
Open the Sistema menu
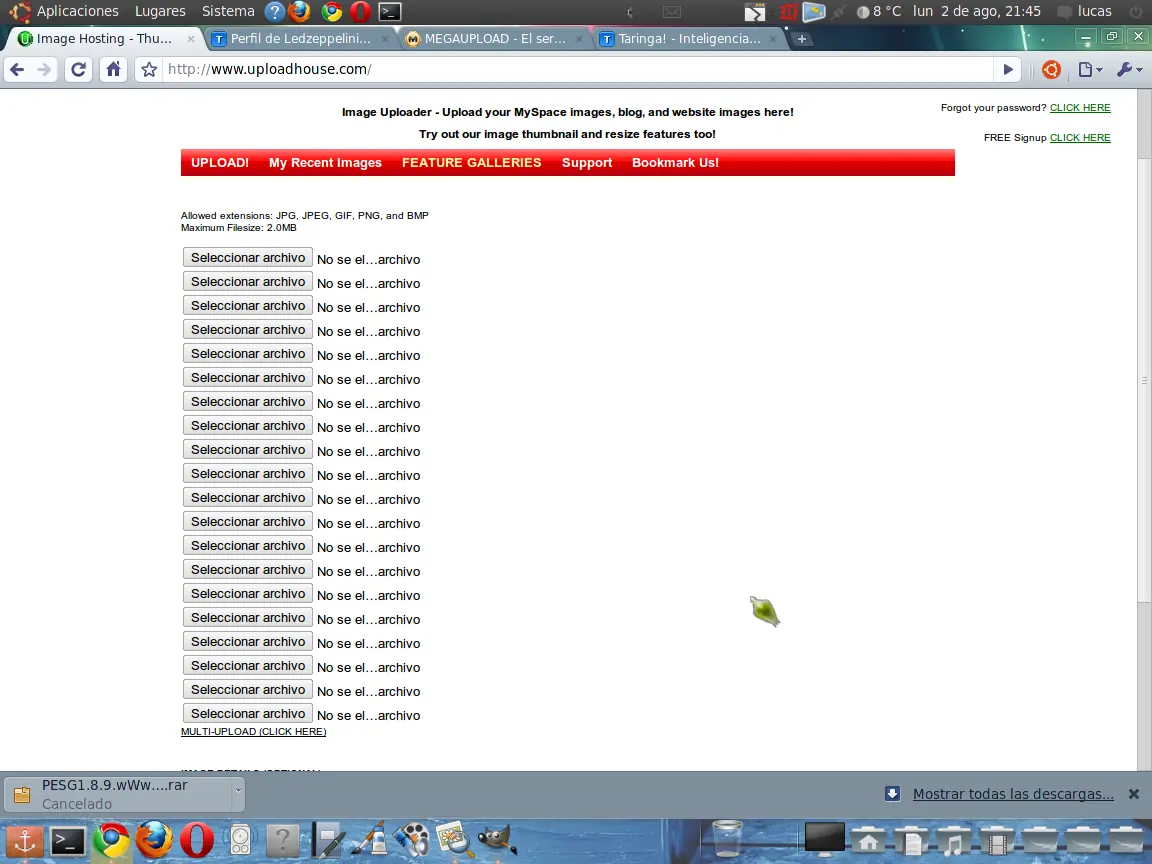coord(228,11)
